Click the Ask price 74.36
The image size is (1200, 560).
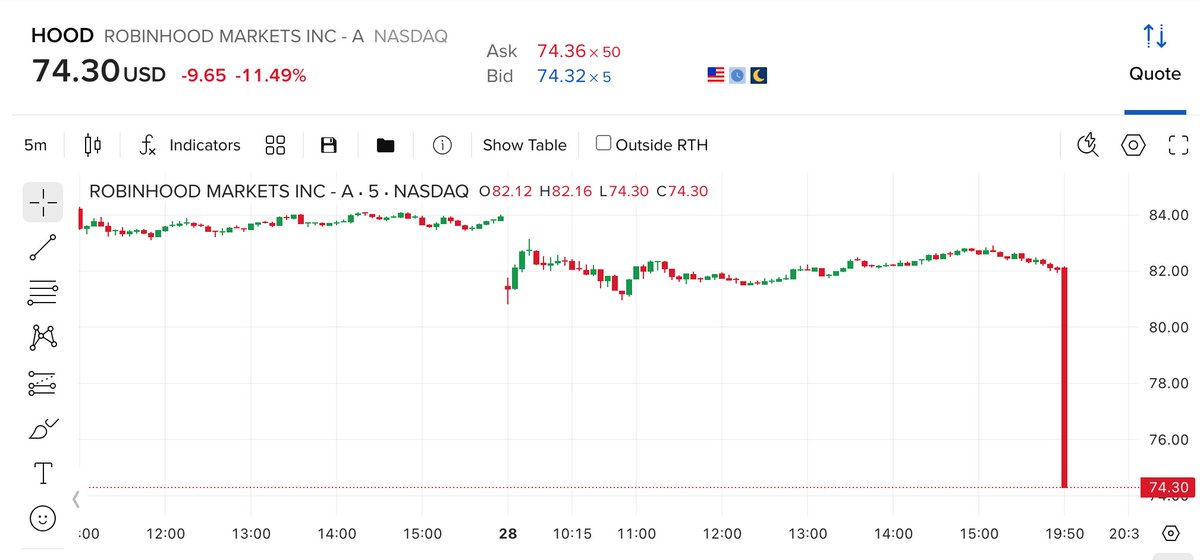[x=560, y=50]
